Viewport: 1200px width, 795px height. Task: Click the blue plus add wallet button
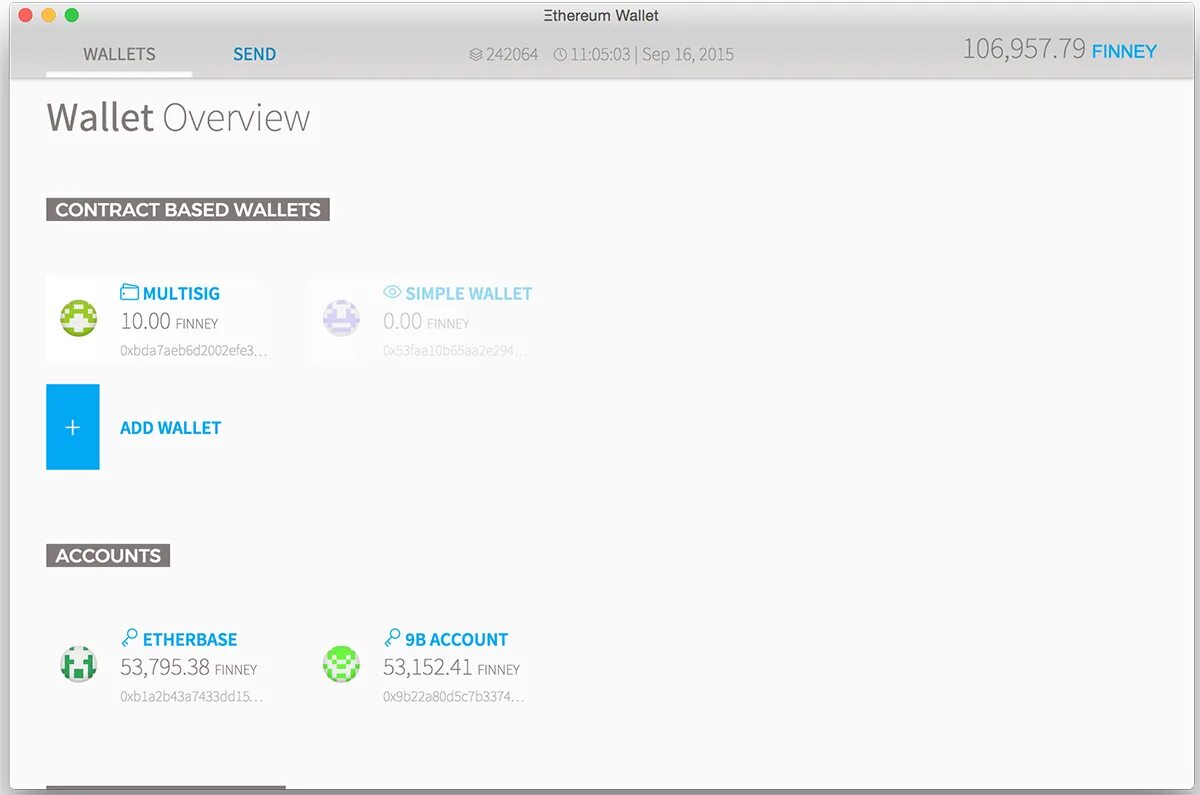pos(73,427)
